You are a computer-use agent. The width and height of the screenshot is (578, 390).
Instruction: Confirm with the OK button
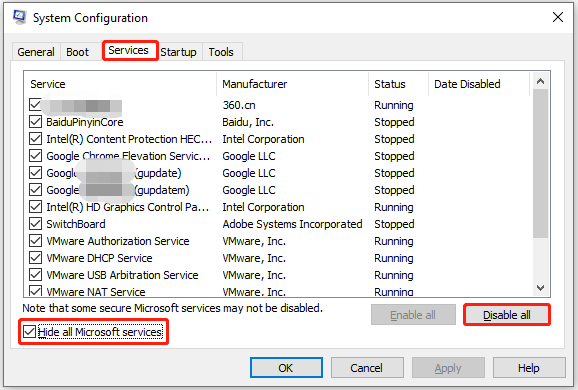pyautogui.click(x=286, y=368)
